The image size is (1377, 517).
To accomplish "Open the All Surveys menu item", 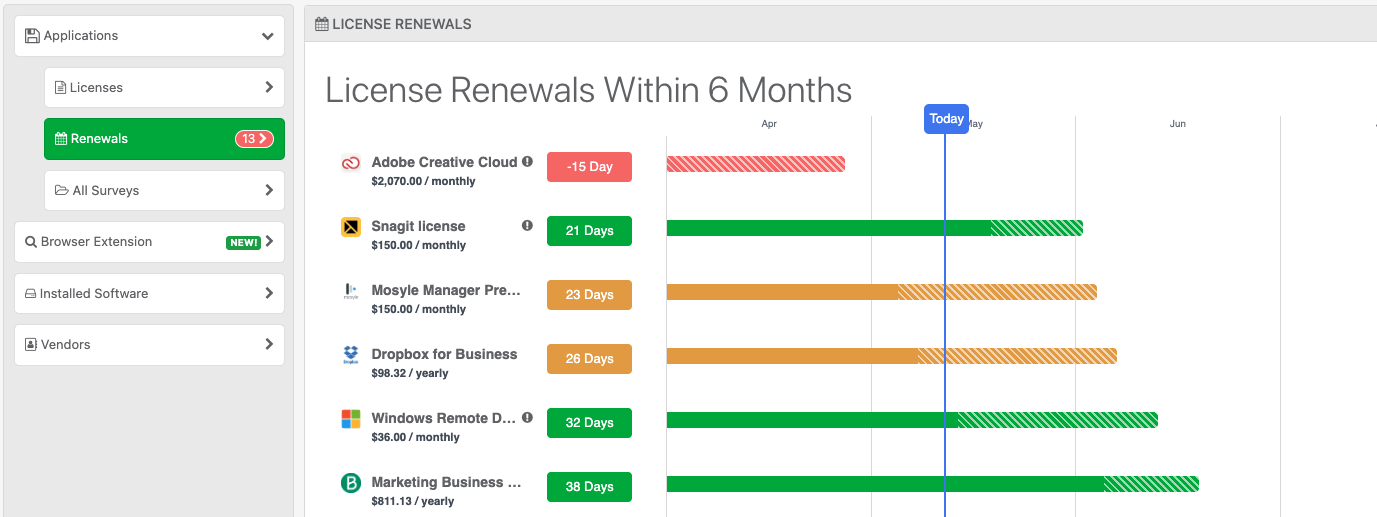I will click(164, 190).
